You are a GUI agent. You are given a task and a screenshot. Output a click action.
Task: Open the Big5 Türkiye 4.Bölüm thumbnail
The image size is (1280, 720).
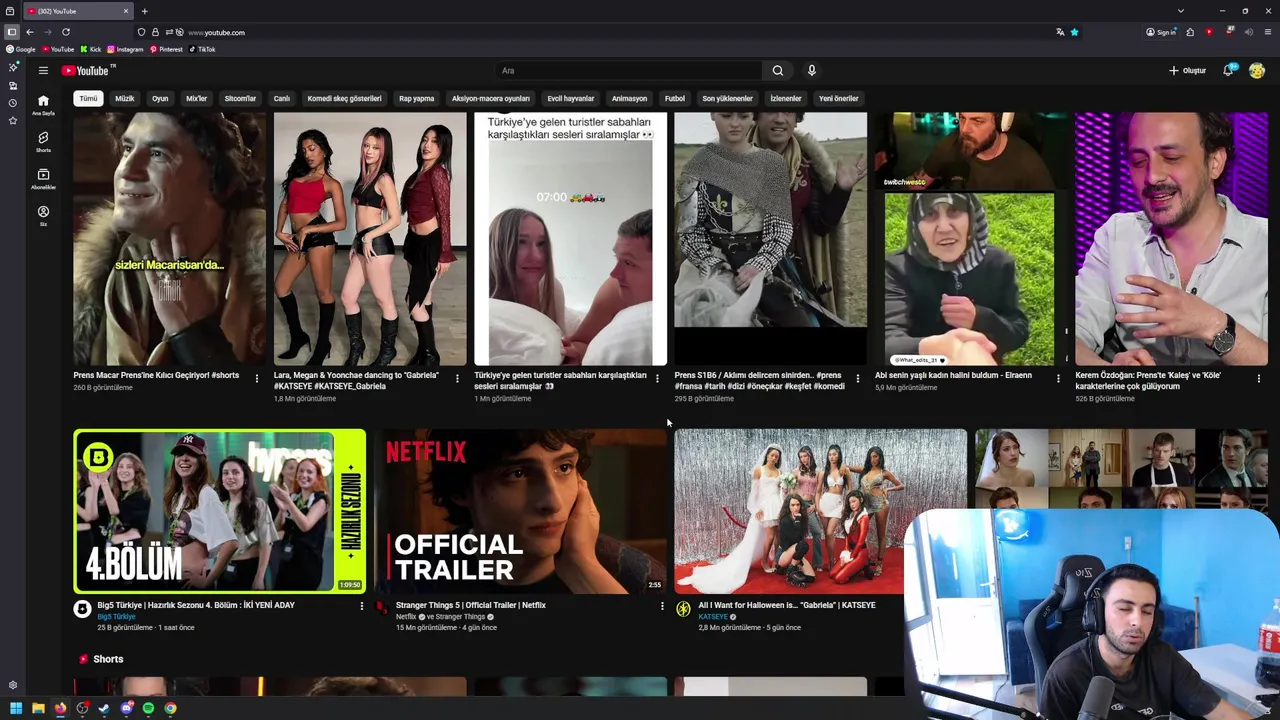220,511
